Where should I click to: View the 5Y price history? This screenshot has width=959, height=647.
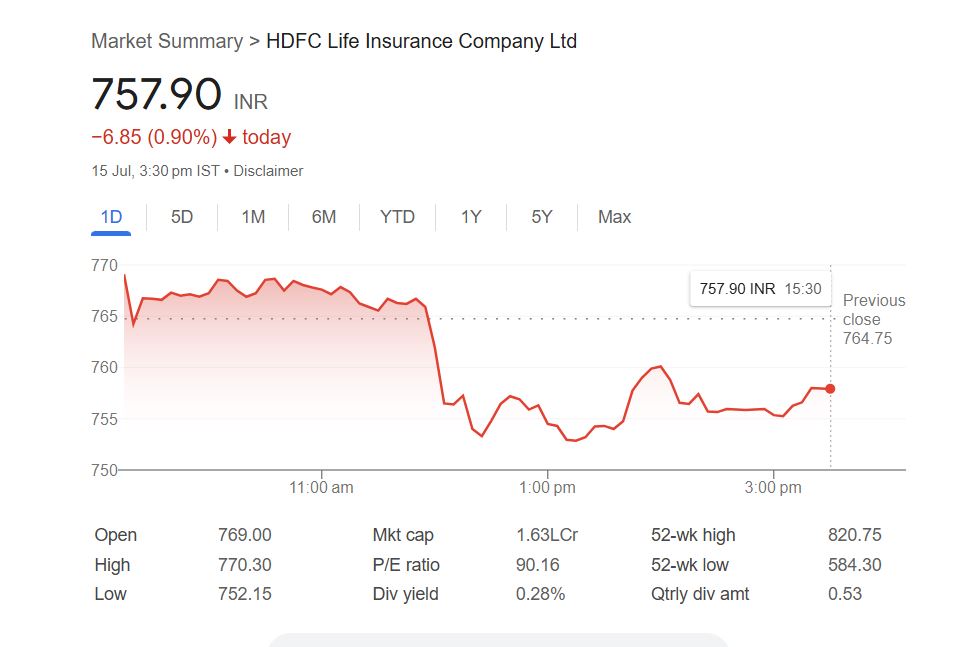[x=541, y=217]
